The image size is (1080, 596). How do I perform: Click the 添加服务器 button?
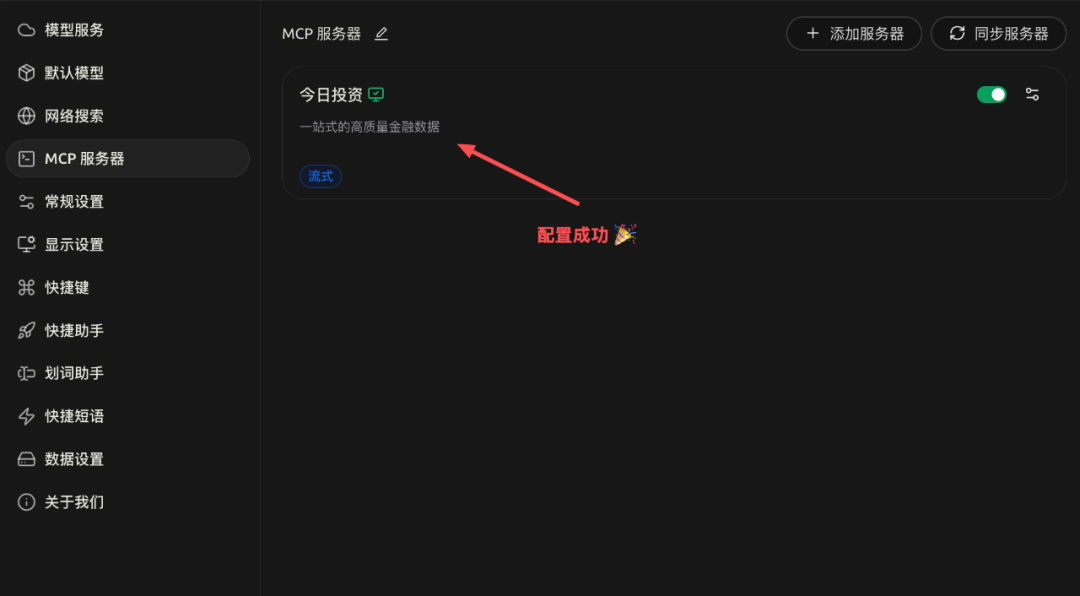[854, 34]
